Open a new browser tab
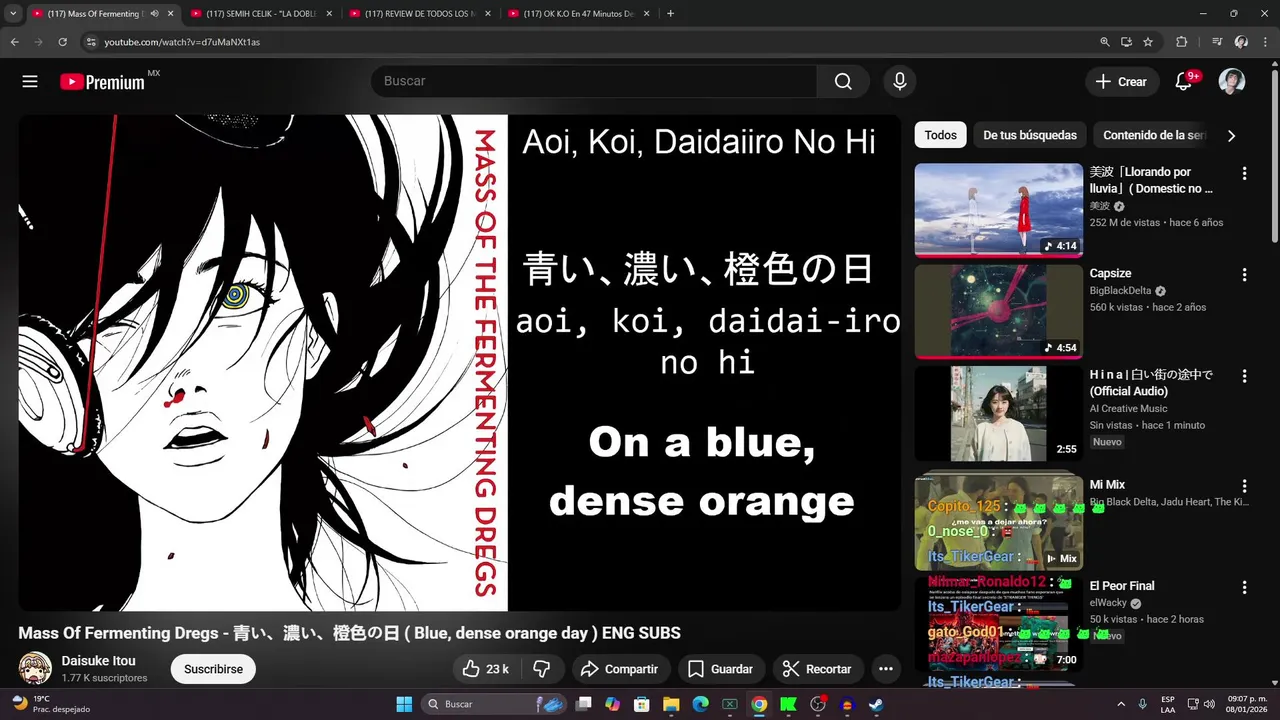Image resolution: width=1280 pixels, height=720 pixels. pyautogui.click(x=670, y=14)
